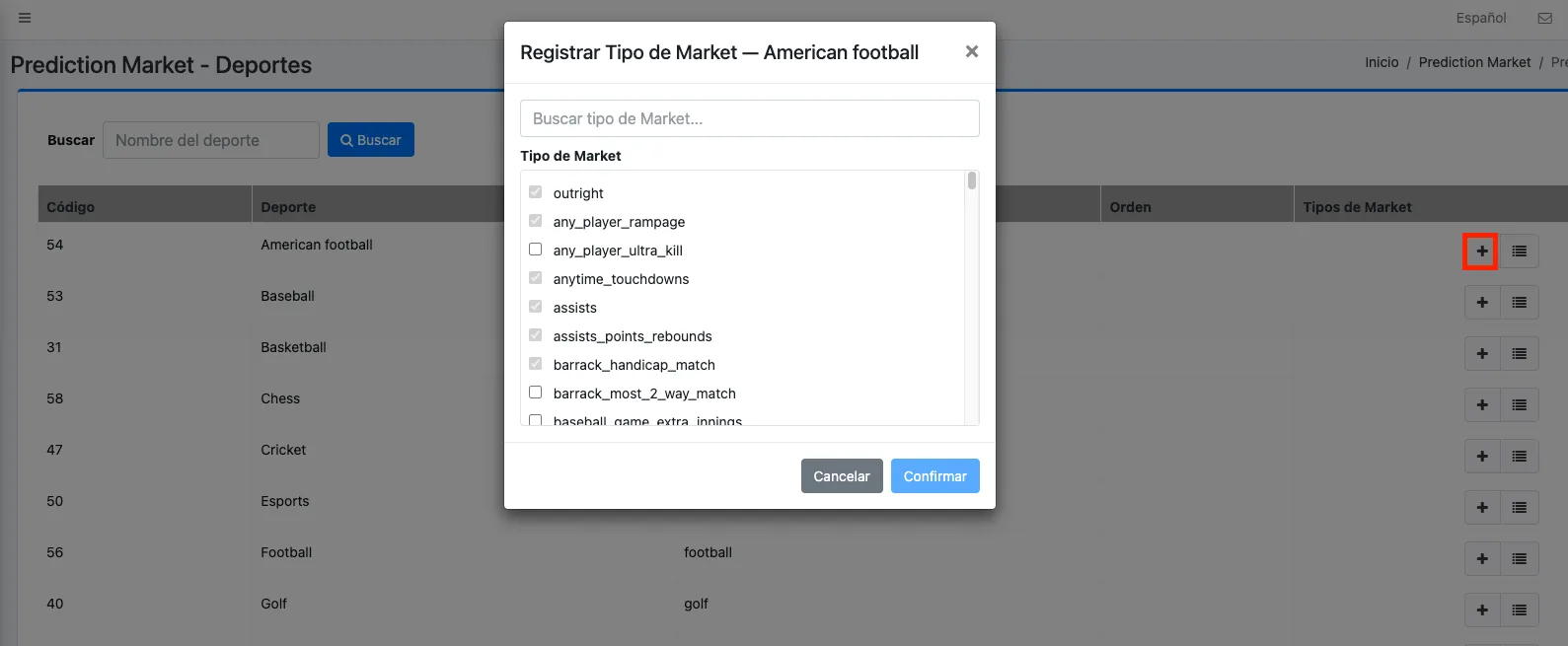The image size is (1568, 646).
Task: Add market type for Football row
Action: click(1482, 559)
